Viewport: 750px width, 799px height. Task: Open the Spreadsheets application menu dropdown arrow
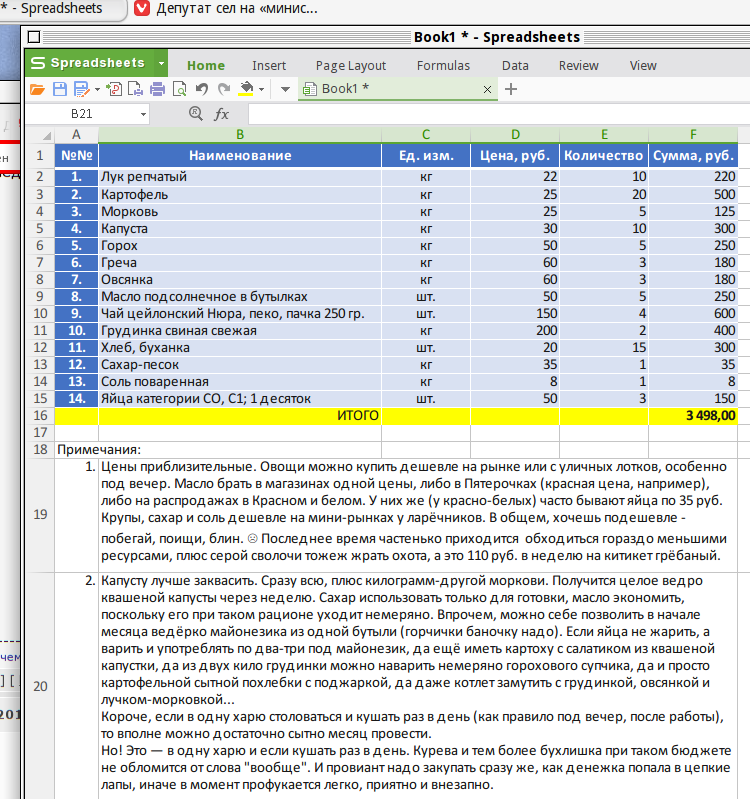point(161,63)
